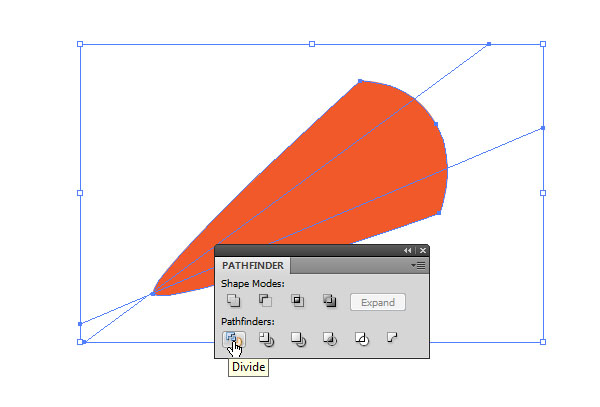Viewport: 600px width, 407px height.
Task: Click the top-right bounding box handle
Action: pos(543,44)
